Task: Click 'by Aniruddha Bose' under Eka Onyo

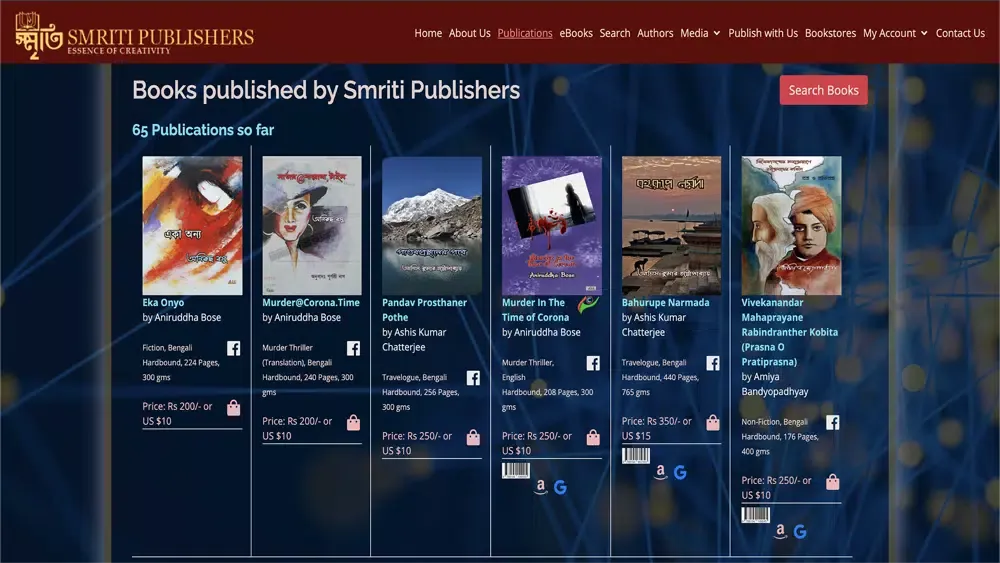Action: (182, 318)
